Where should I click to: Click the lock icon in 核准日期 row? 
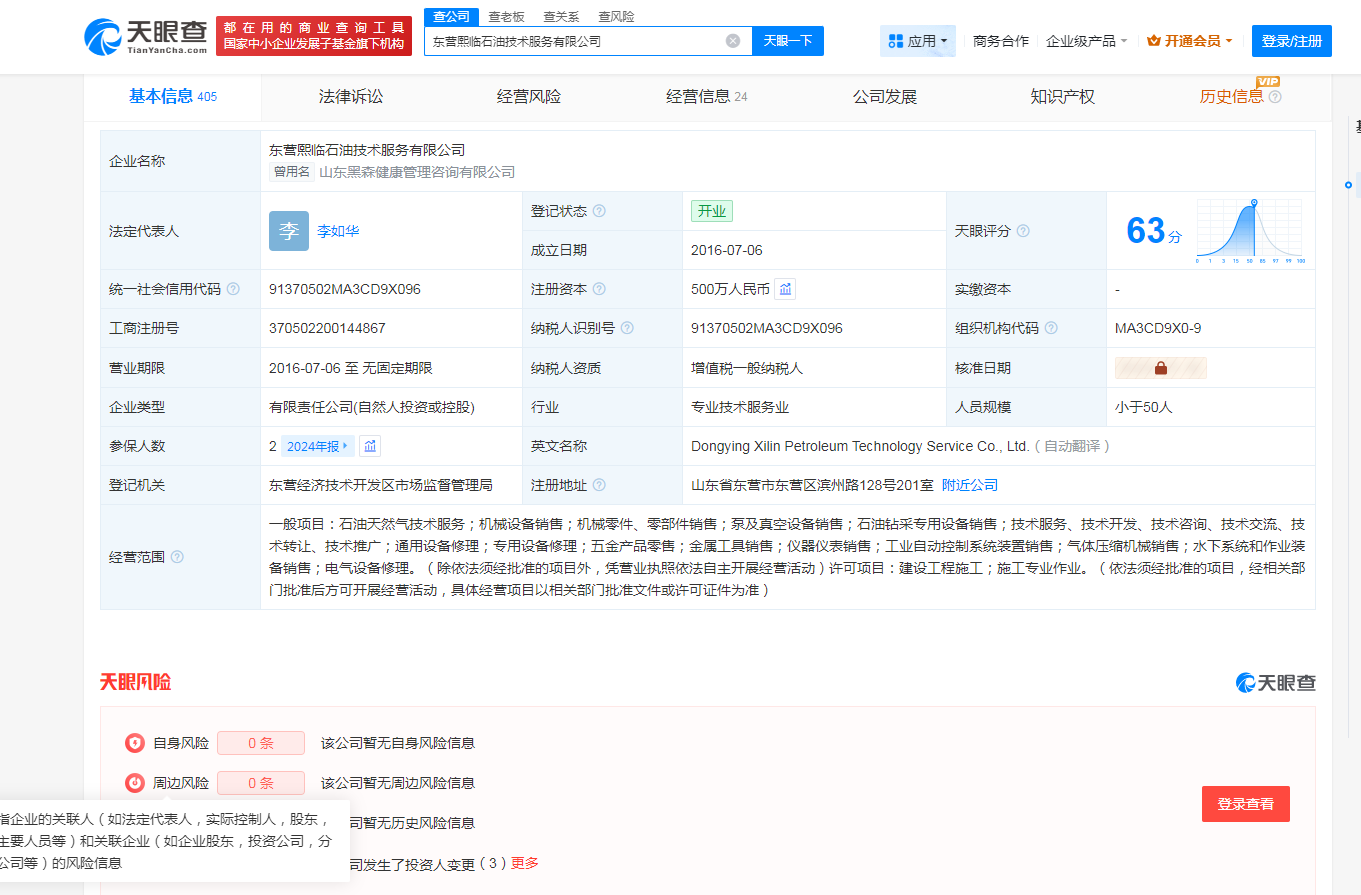(x=1160, y=368)
